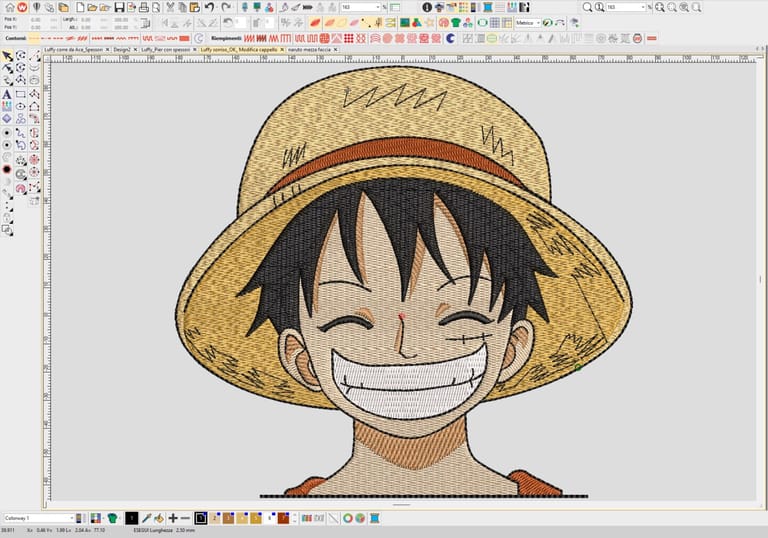Close the Design2 tab
768x538 pixels.
(x=136, y=49)
